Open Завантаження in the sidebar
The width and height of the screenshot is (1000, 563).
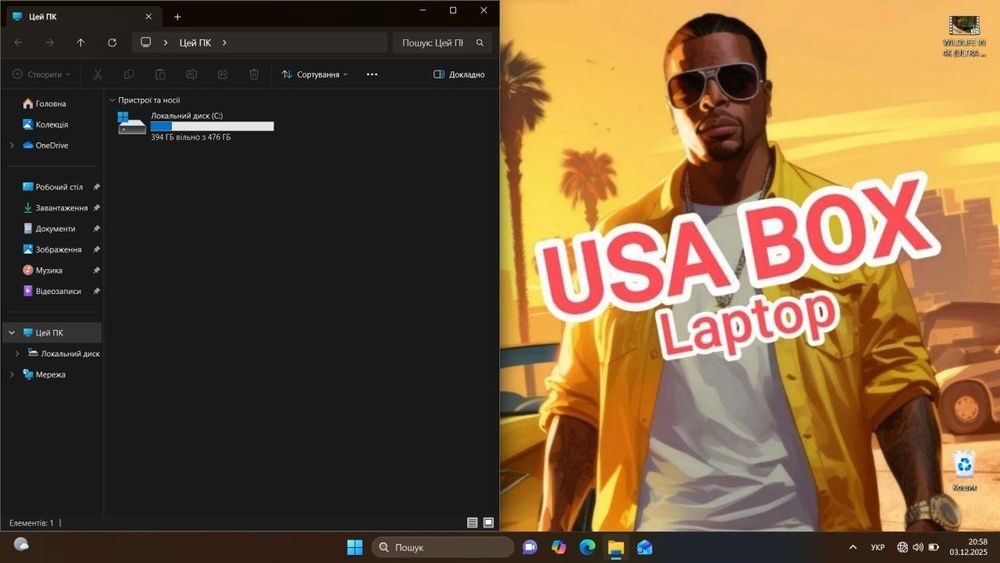pos(61,208)
